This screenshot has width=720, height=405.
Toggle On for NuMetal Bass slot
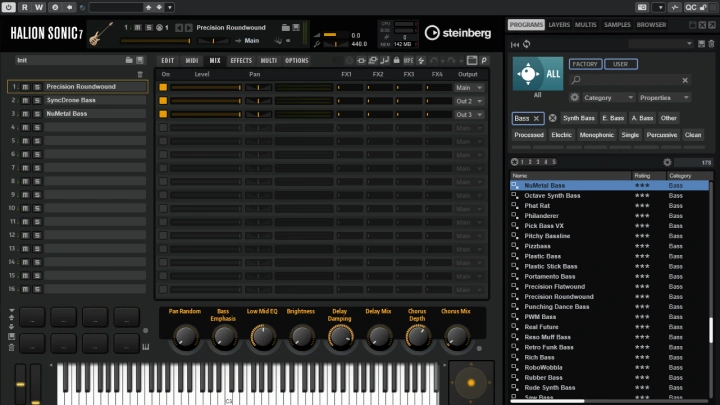tap(163, 114)
